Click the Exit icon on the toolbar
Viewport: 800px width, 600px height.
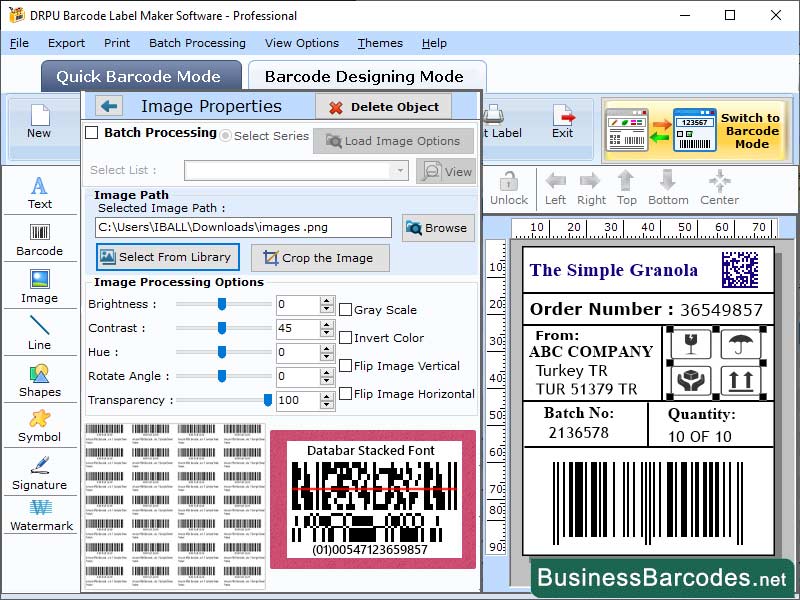pyautogui.click(x=563, y=122)
